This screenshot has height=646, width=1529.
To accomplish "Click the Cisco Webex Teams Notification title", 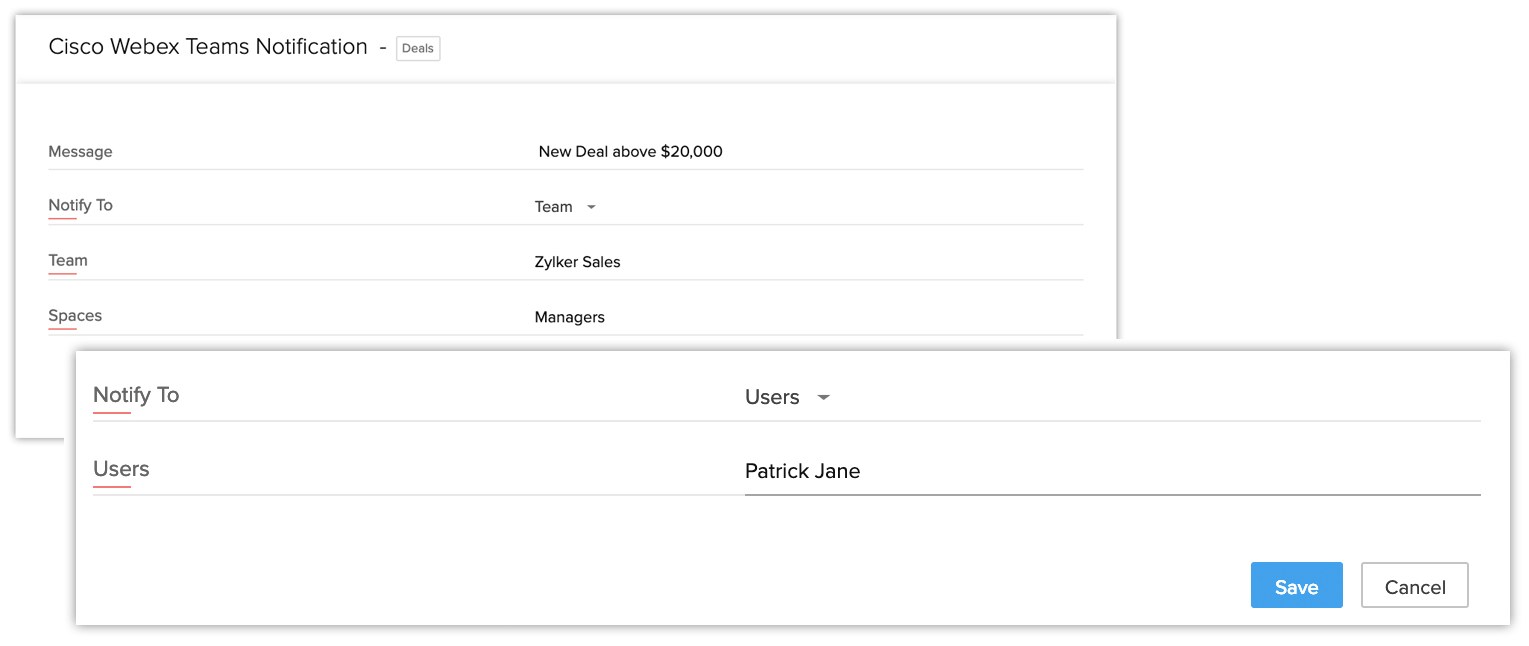I will tap(208, 47).
